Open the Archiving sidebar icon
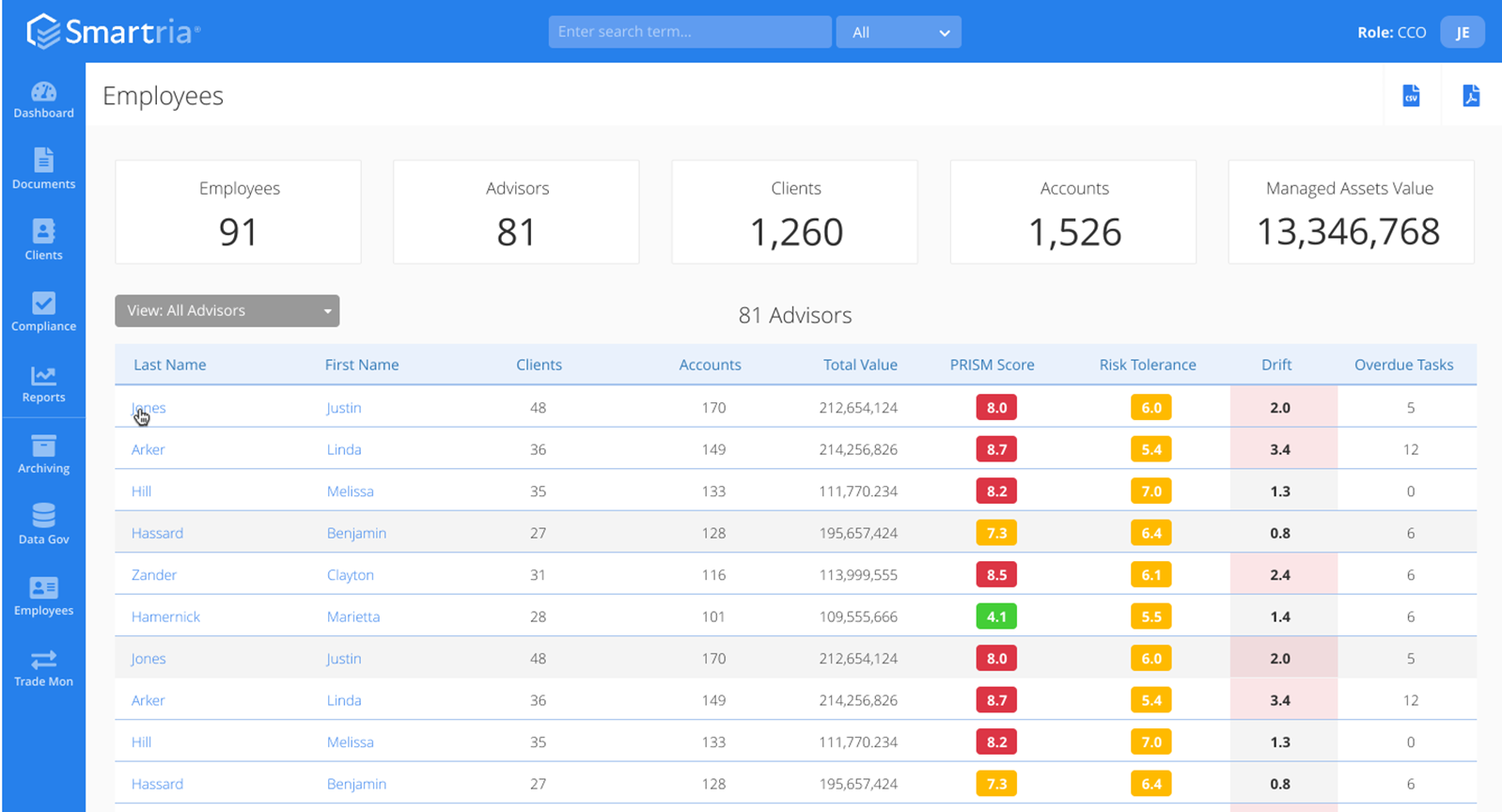The width and height of the screenshot is (1502, 812). click(x=43, y=455)
